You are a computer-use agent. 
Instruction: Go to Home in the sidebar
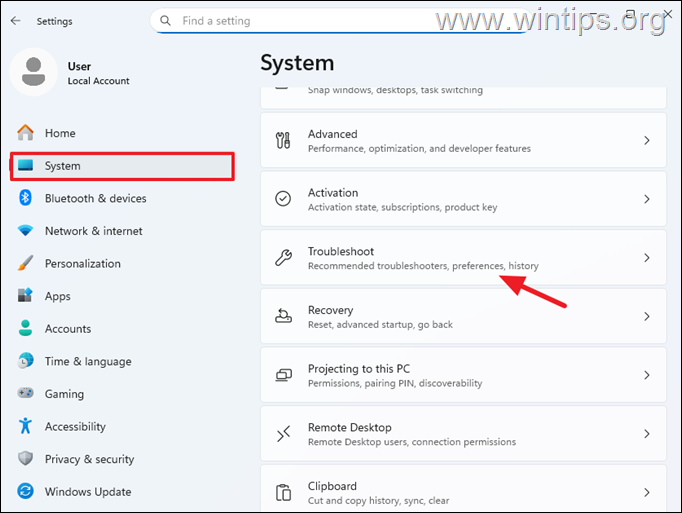(122, 133)
